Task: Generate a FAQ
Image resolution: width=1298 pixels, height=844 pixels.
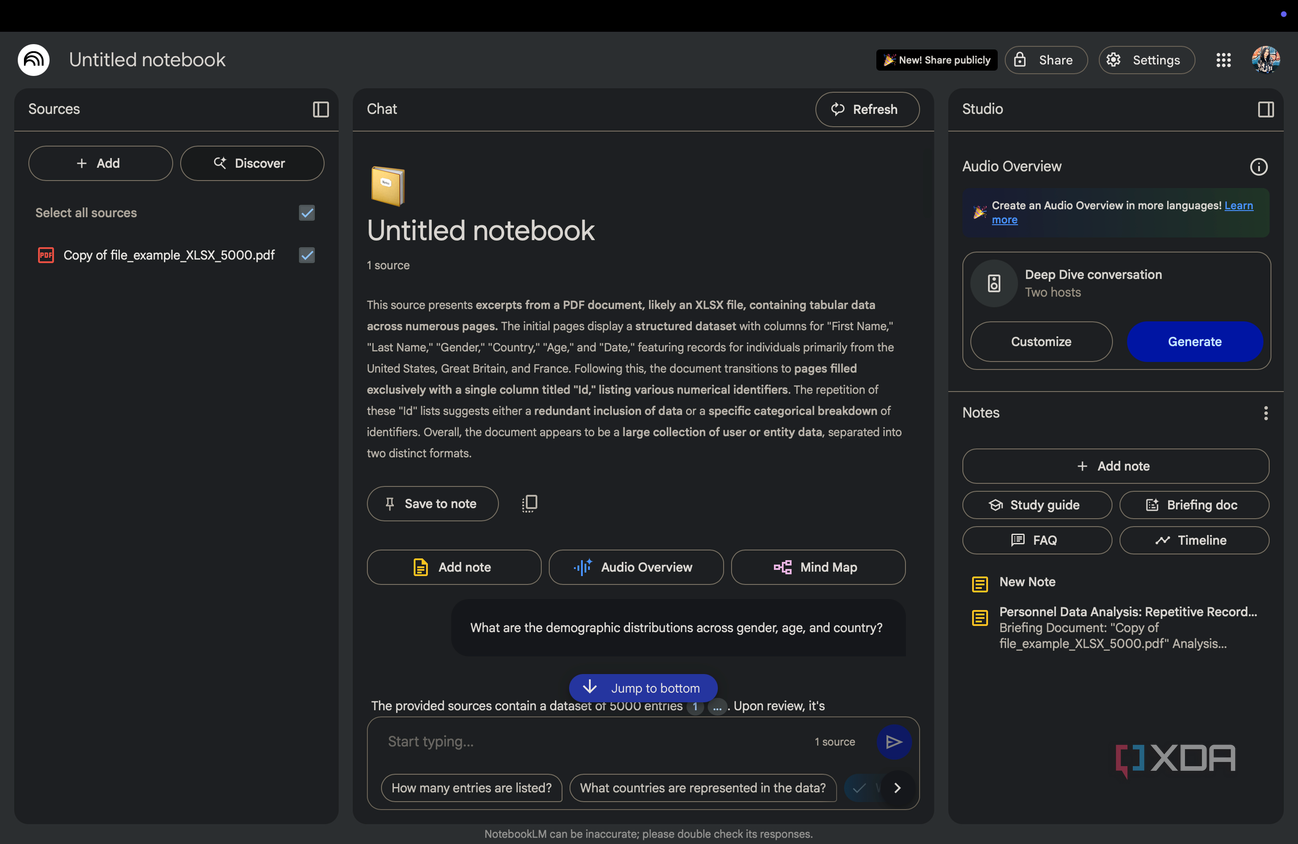Action: pos(1036,540)
